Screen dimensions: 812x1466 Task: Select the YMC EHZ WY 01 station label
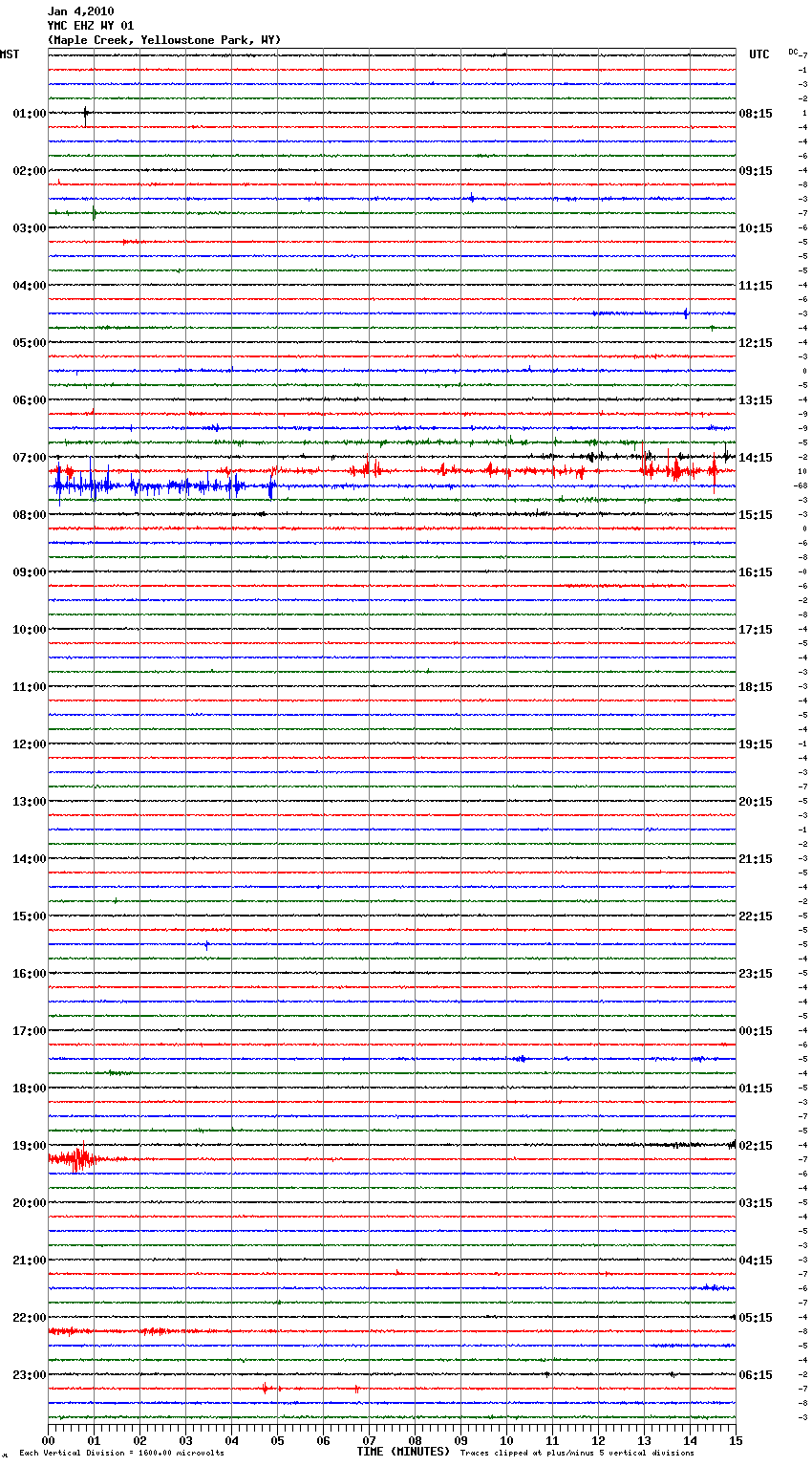(x=91, y=26)
